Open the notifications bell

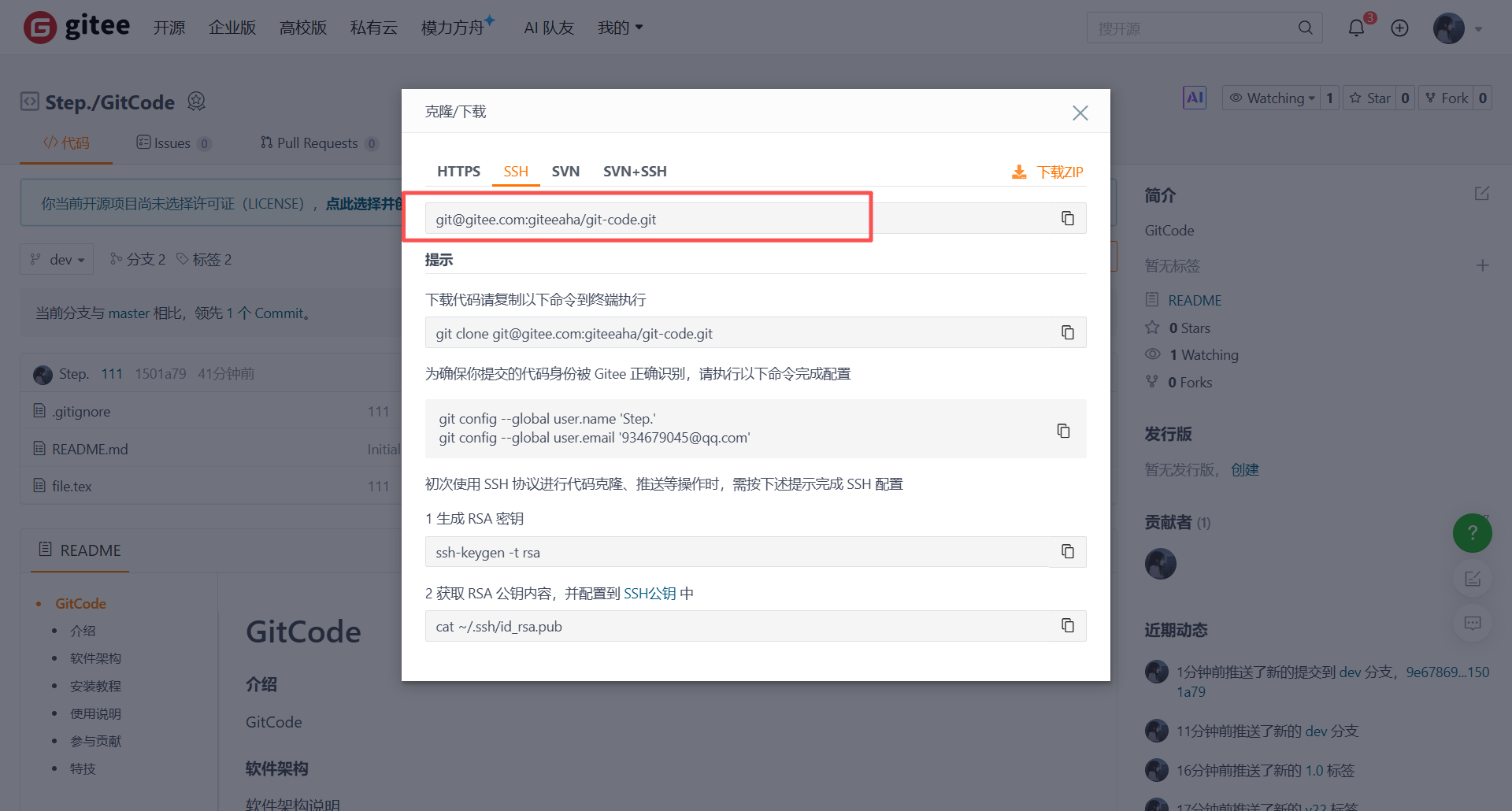(x=1356, y=28)
